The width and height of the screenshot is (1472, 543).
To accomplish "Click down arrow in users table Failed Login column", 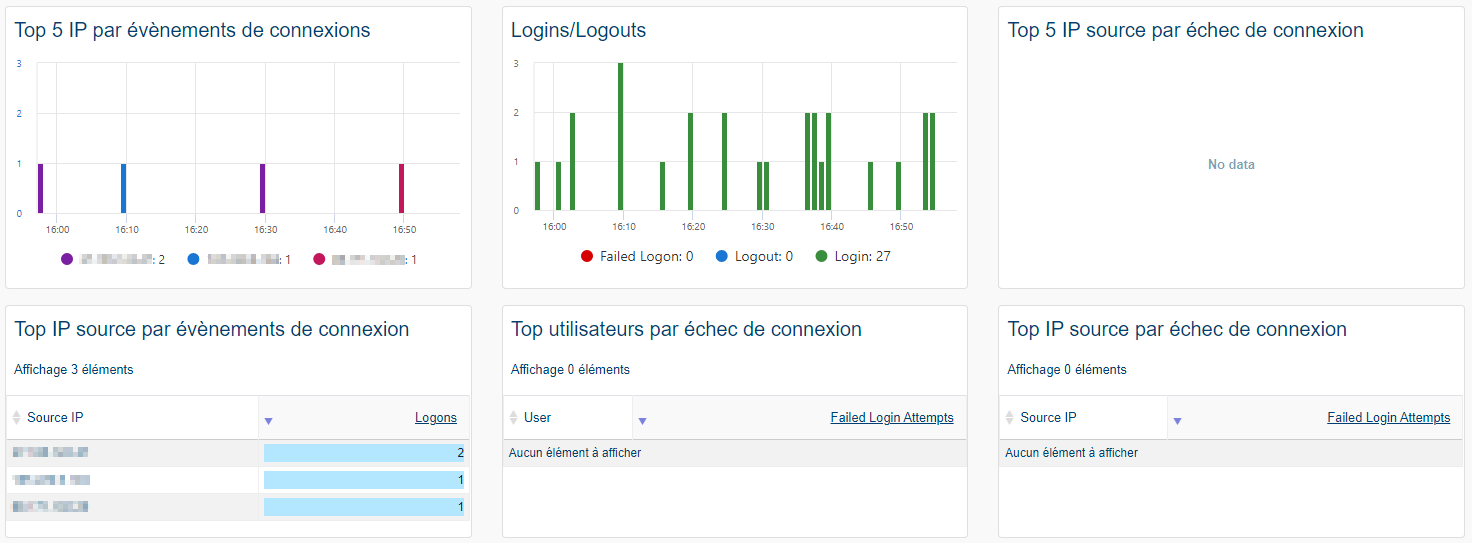I will (642, 421).
